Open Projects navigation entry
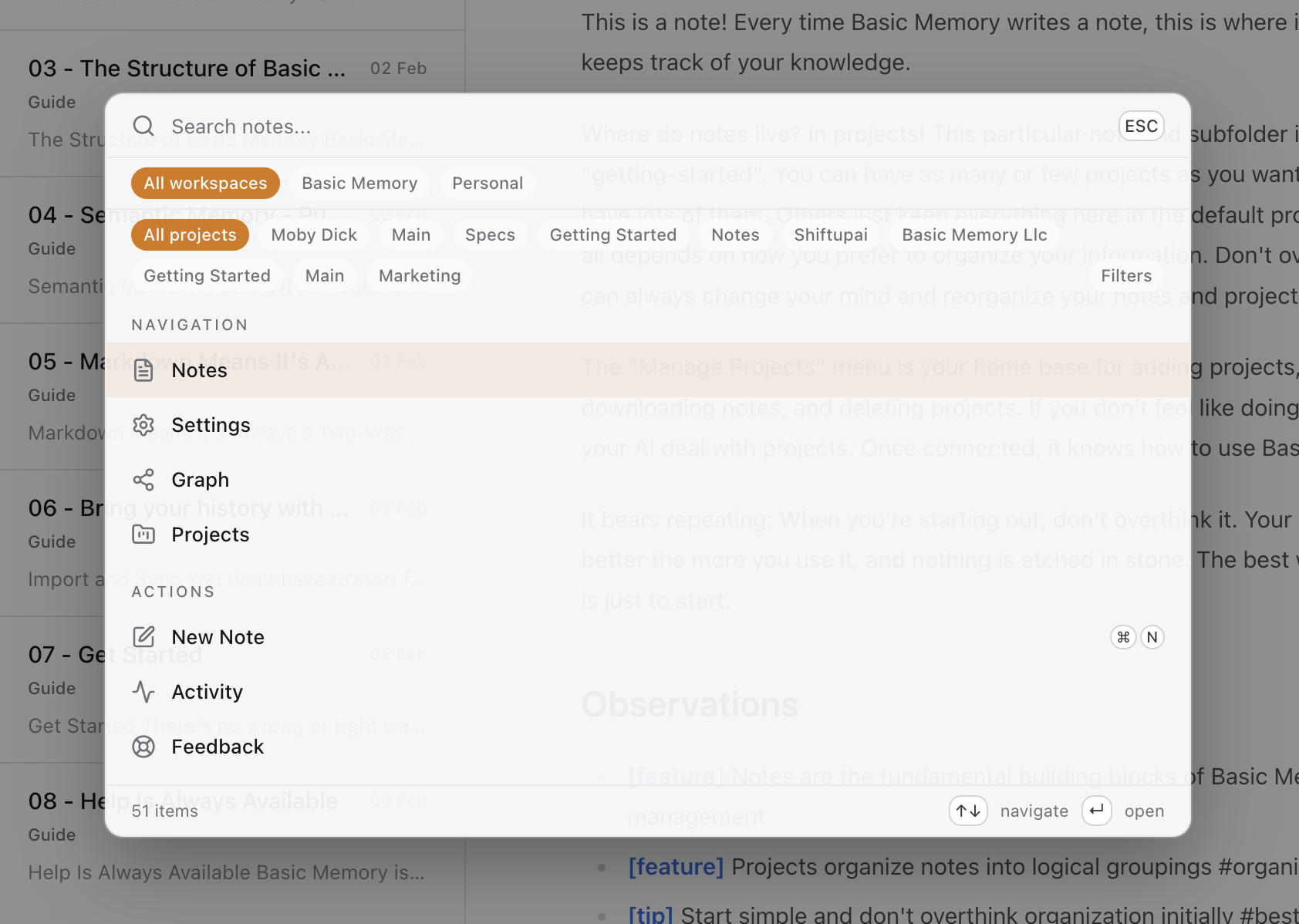This screenshot has width=1299, height=924. 648,535
